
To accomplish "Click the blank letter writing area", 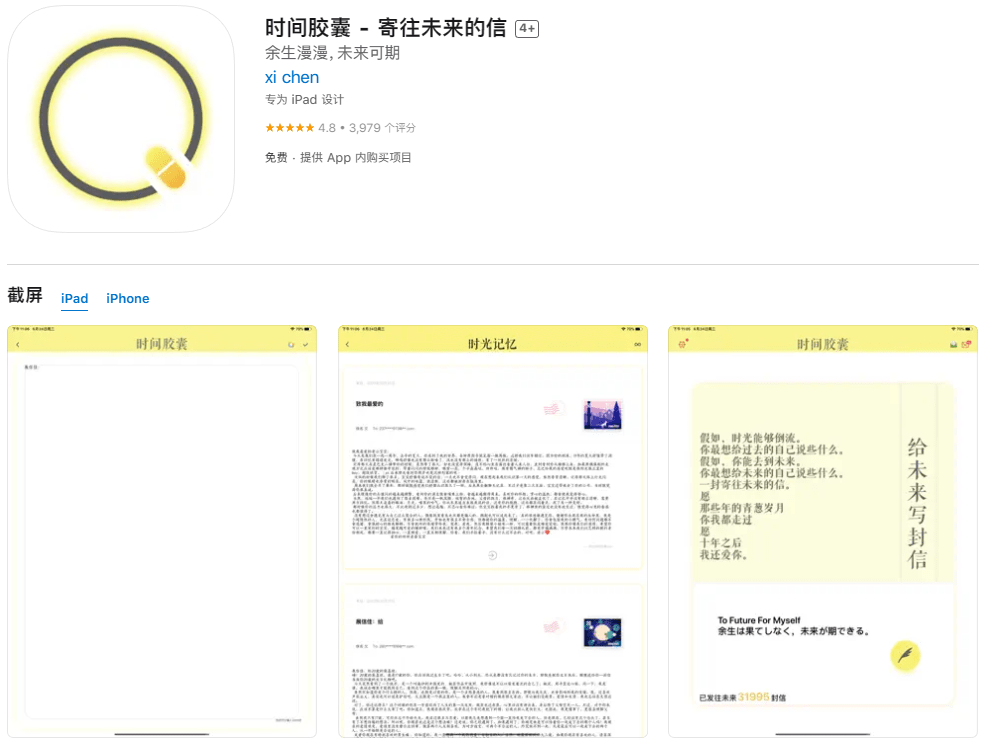I will 162,542.
